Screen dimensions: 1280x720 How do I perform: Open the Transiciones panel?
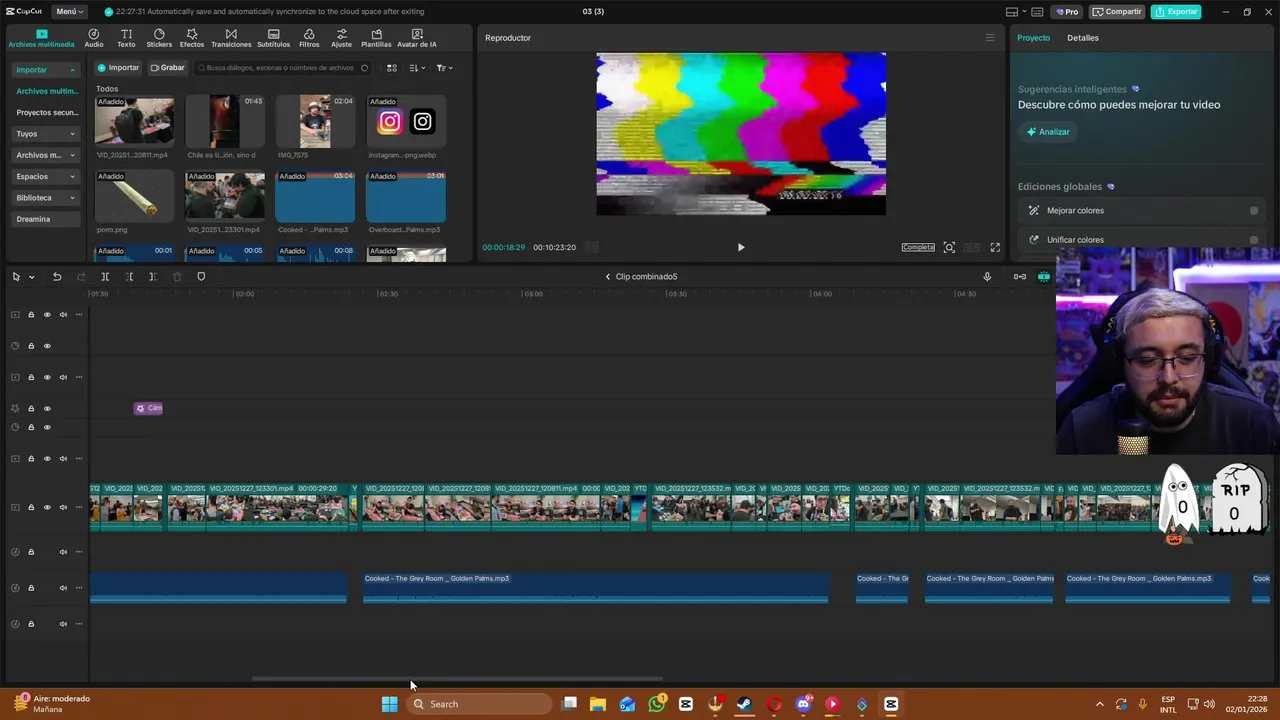tap(231, 38)
